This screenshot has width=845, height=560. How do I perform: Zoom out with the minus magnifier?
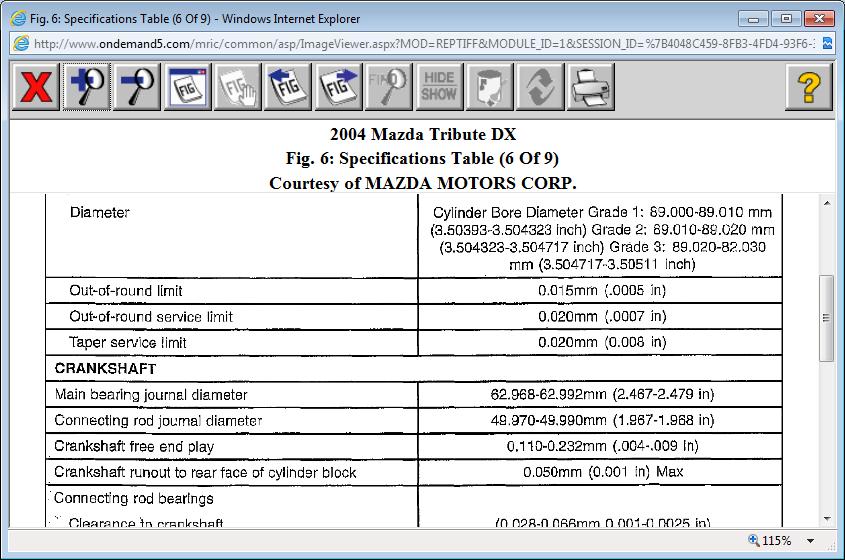tap(137, 87)
